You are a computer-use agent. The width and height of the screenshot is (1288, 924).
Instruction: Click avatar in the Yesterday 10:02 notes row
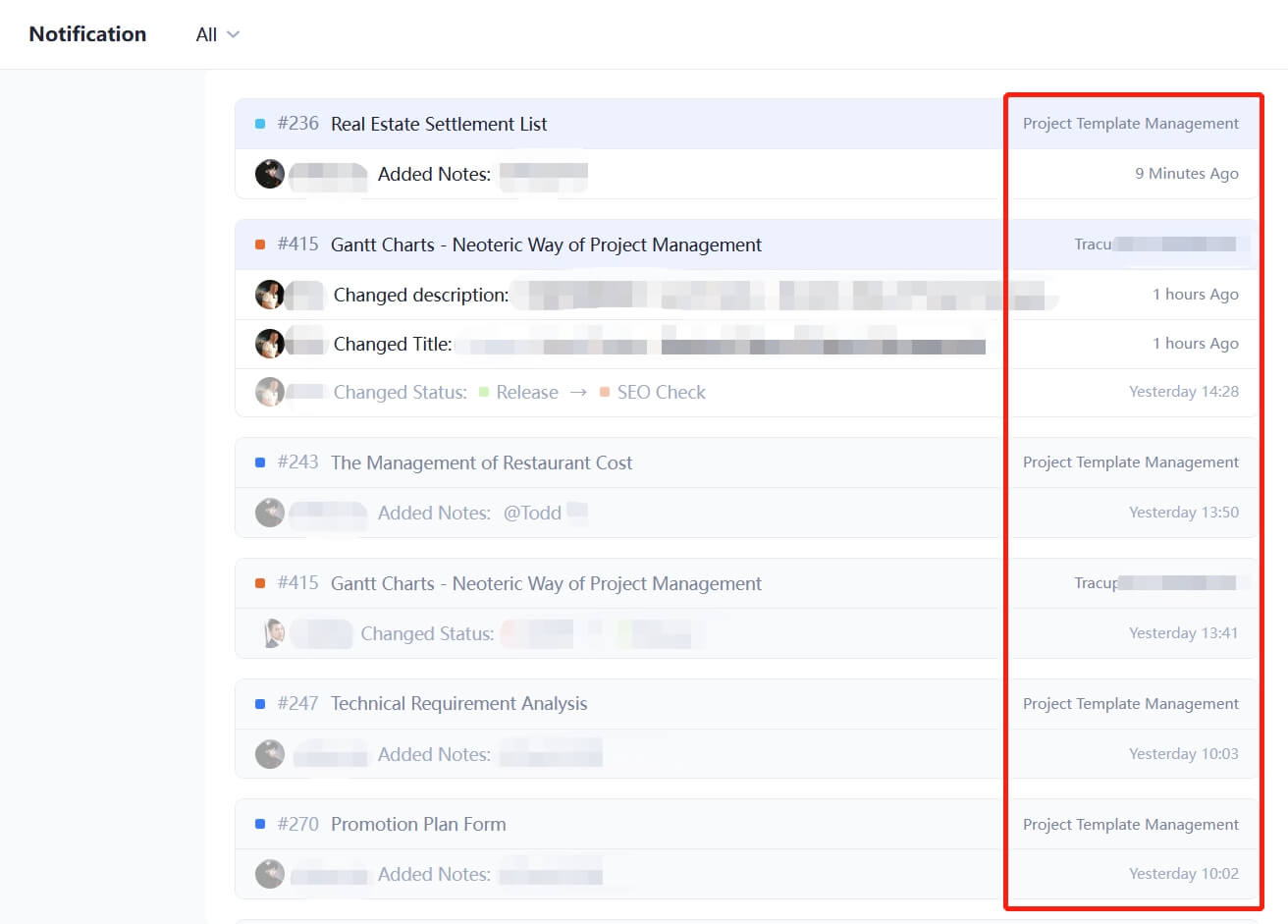tap(270, 874)
